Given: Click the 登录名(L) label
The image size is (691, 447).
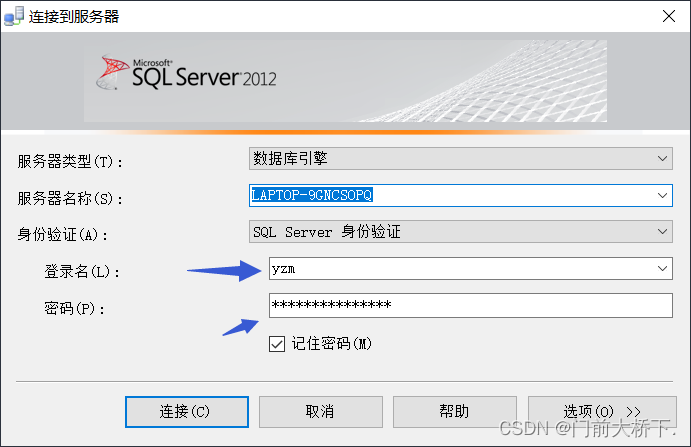Looking at the screenshot, I should [x=82, y=271].
